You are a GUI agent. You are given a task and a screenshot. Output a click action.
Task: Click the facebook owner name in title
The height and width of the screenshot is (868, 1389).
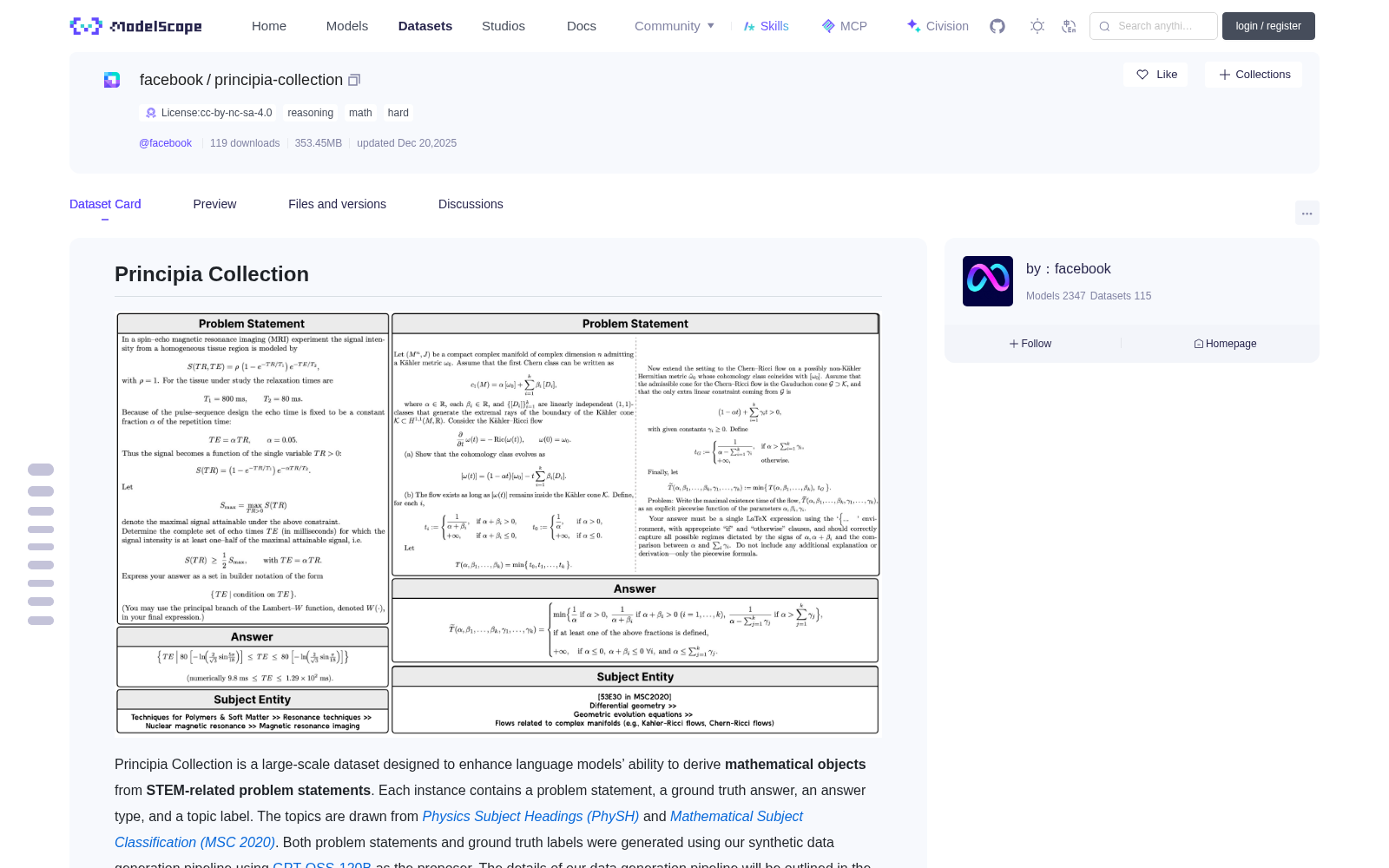pos(171,80)
